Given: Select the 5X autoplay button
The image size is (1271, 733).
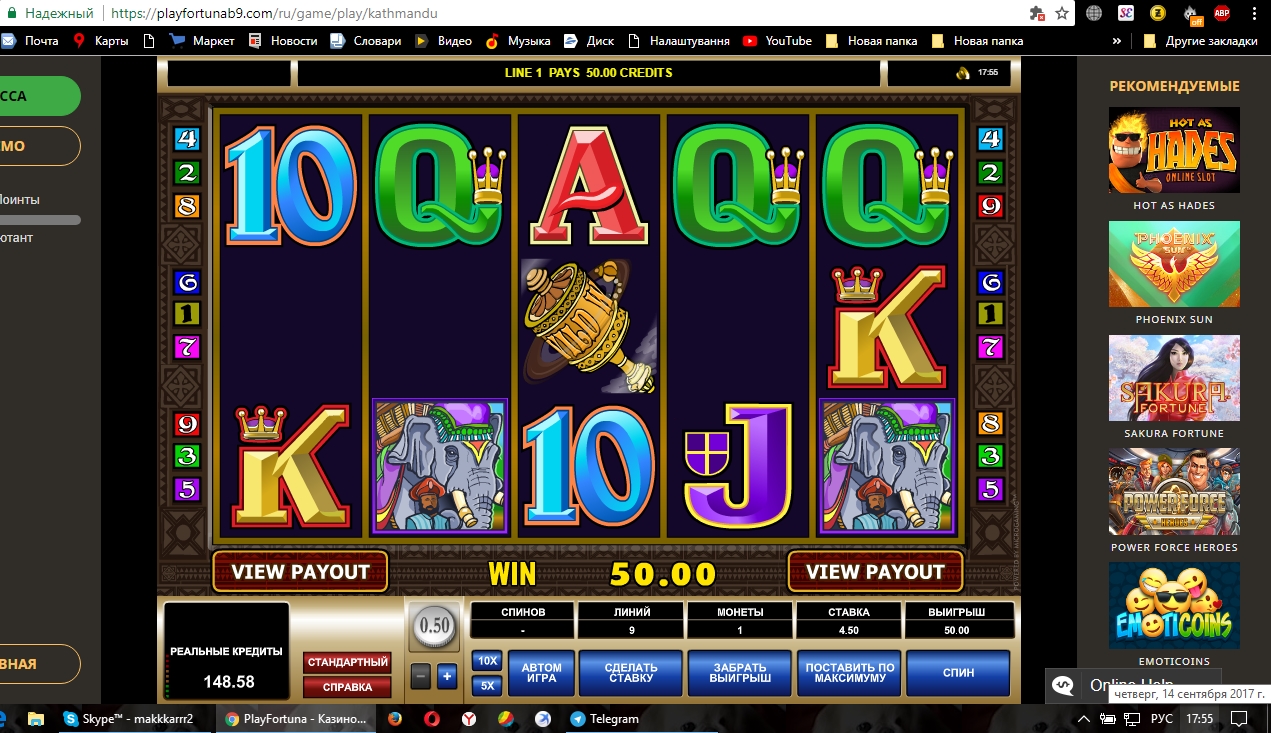Looking at the screenshot, I should pos(486,686).
